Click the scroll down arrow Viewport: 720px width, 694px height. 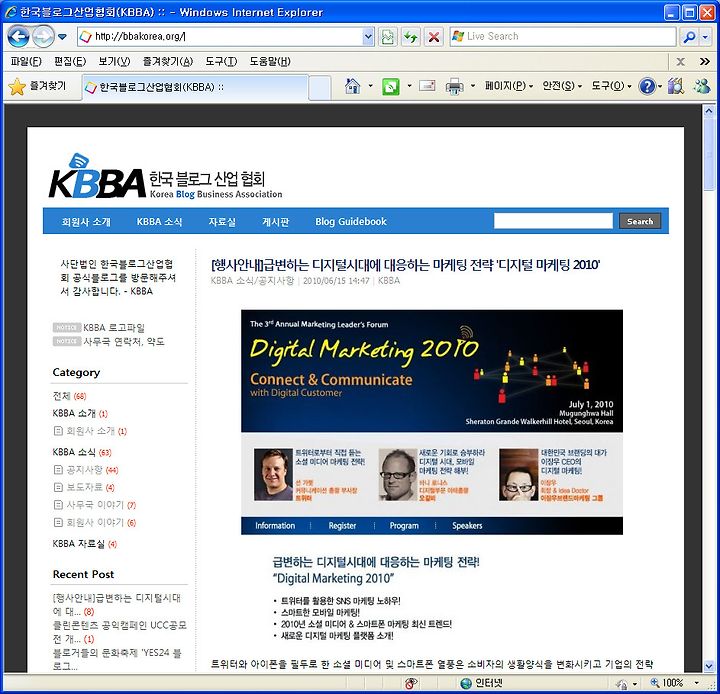coord(709,666)
